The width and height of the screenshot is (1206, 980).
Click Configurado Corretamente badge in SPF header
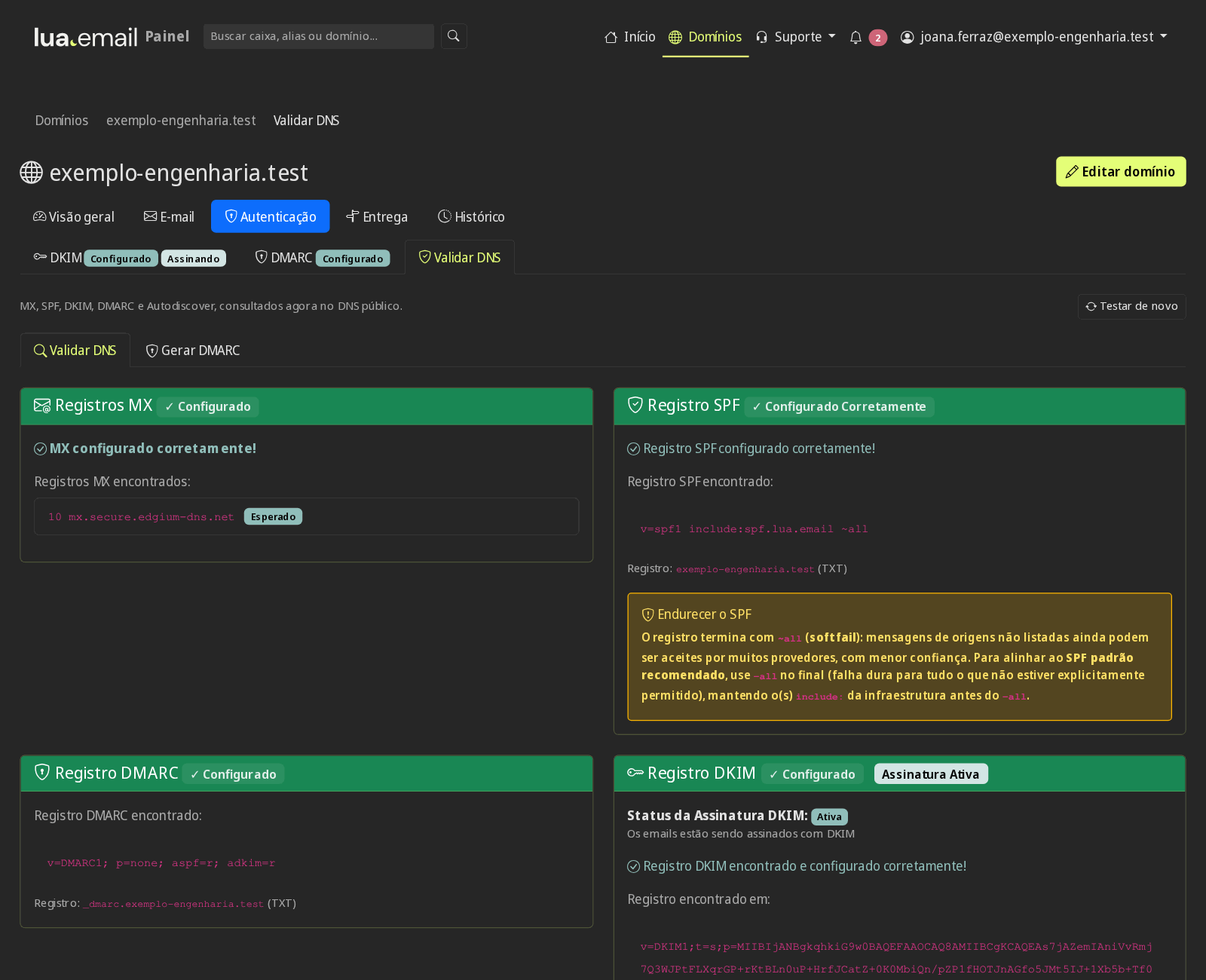(x=840, y=407)
